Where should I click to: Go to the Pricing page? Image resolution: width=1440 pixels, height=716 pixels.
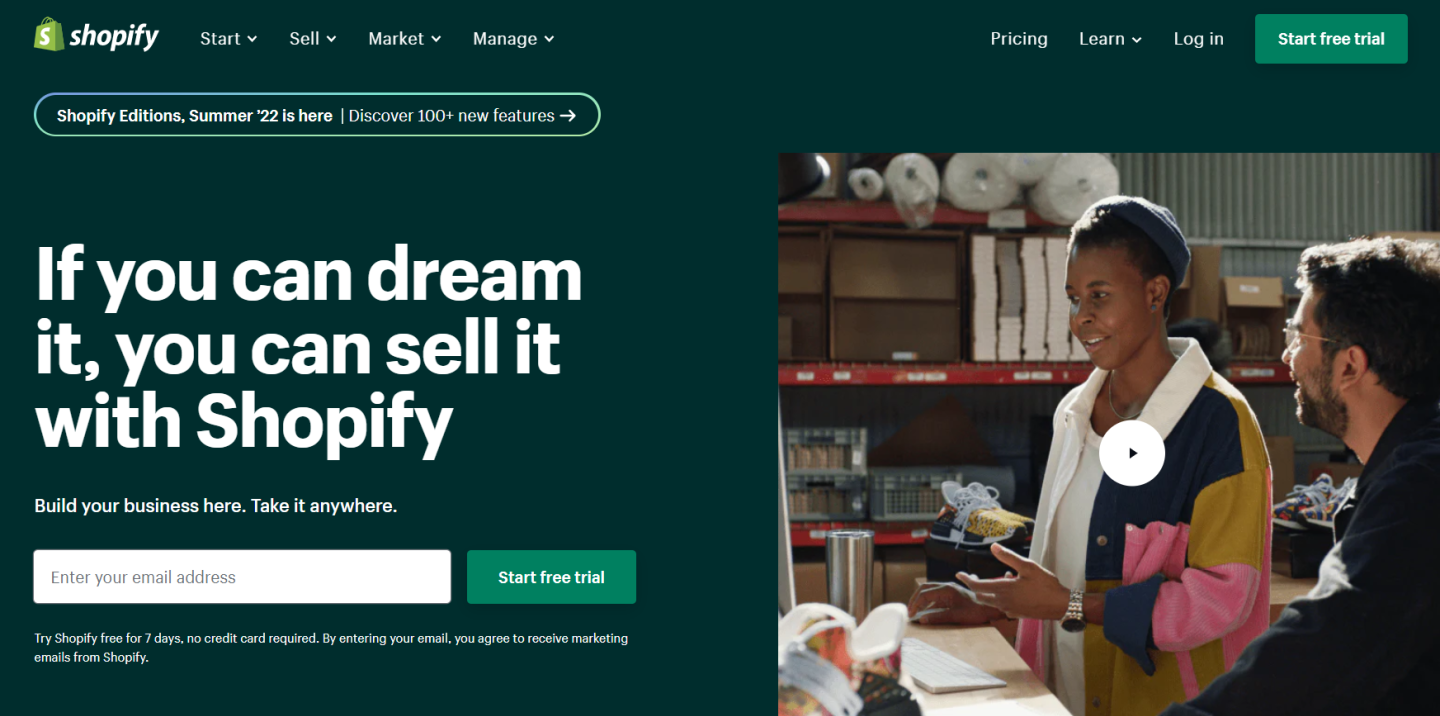pyautogui.click(x=1019, y=39)
